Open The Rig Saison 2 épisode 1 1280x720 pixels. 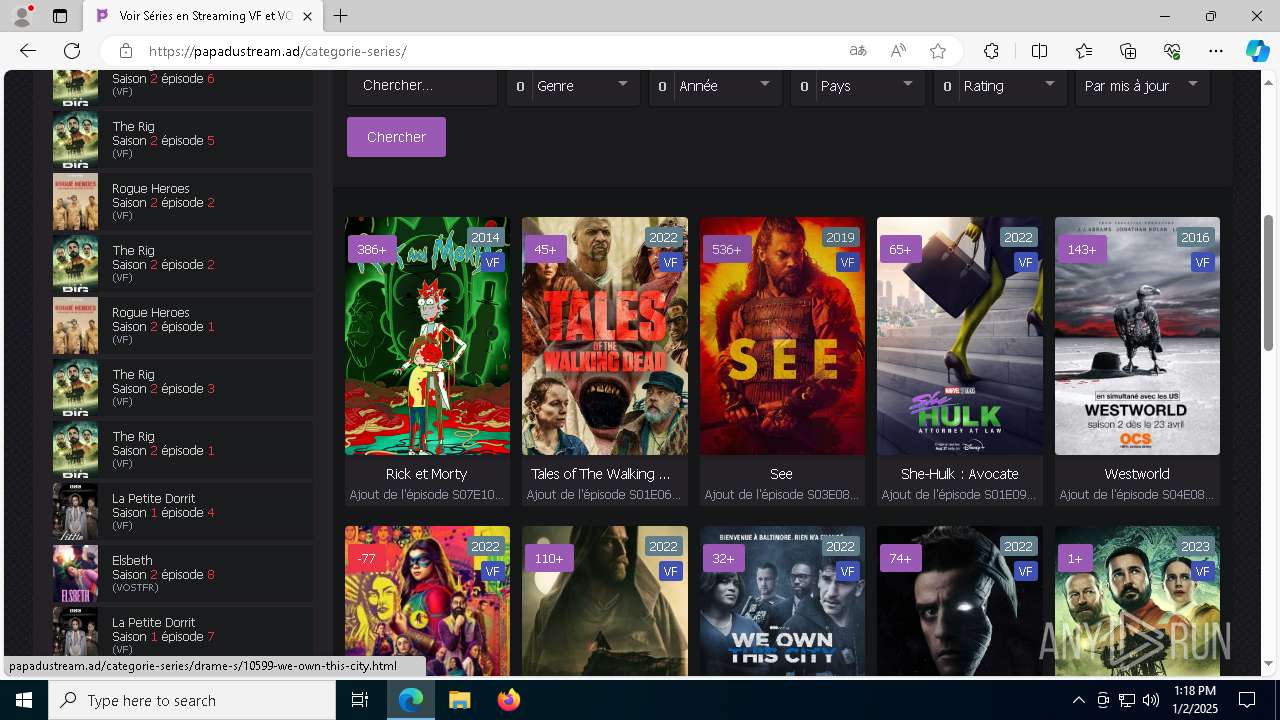(x=183, y=450)
